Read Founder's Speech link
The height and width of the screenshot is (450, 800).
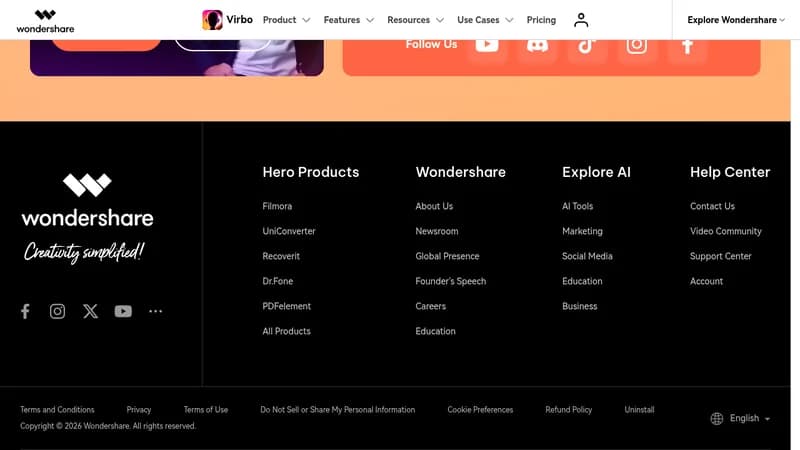click(x=451, y=281)
